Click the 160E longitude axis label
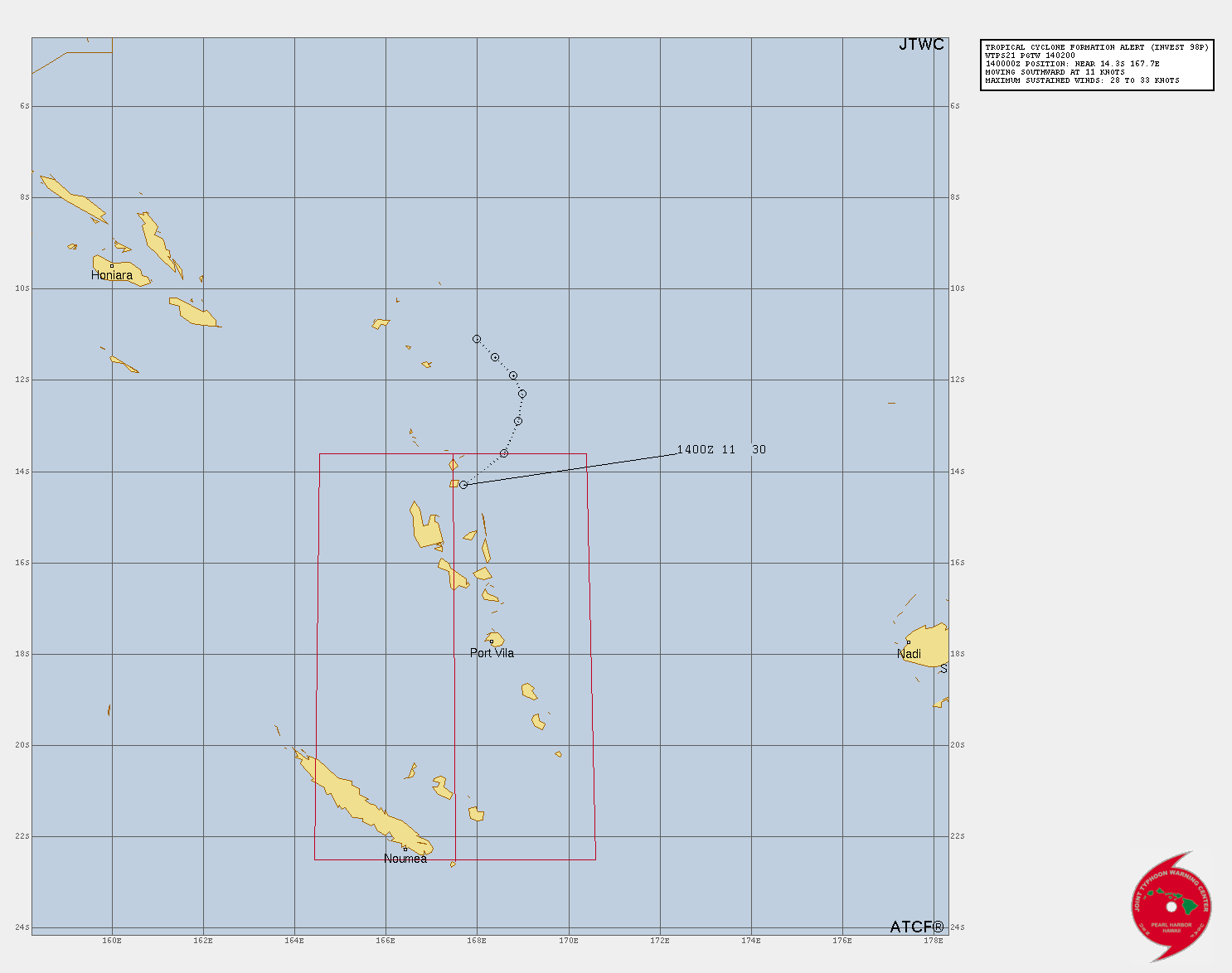Viewport: 1232px width, 973px height. pyautogui.click(x=112, y=941)
